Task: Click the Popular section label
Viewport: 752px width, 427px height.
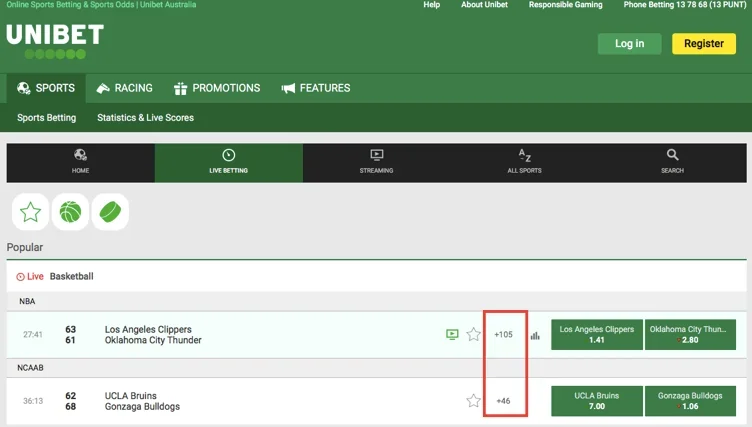Action: click(x=25, y=247)
